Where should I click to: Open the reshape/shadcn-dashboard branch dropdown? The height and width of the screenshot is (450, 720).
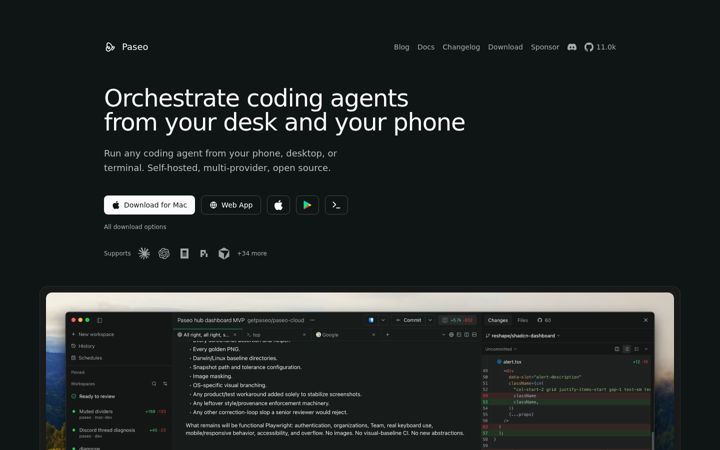[x=523, y=336]
